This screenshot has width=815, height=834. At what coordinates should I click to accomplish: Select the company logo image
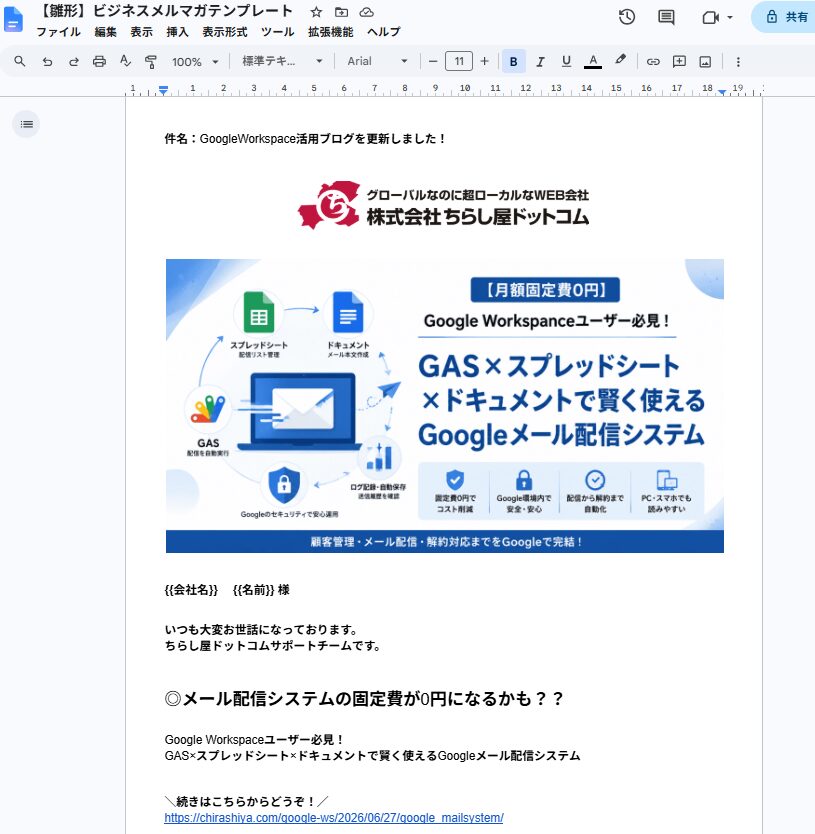(444, 205)
